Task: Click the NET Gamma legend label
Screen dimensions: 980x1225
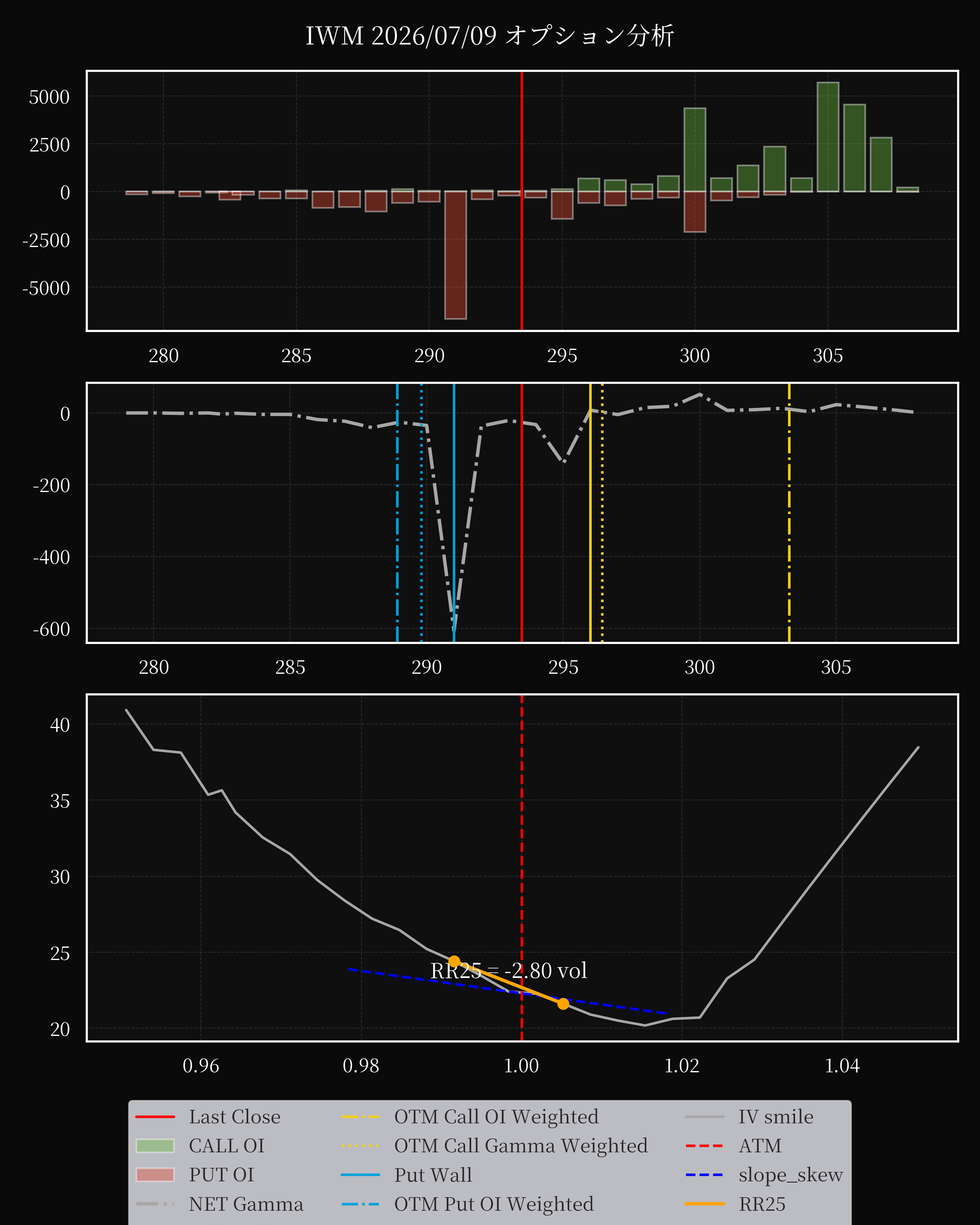Action: pyautogui.click(x=246, y=1204)
